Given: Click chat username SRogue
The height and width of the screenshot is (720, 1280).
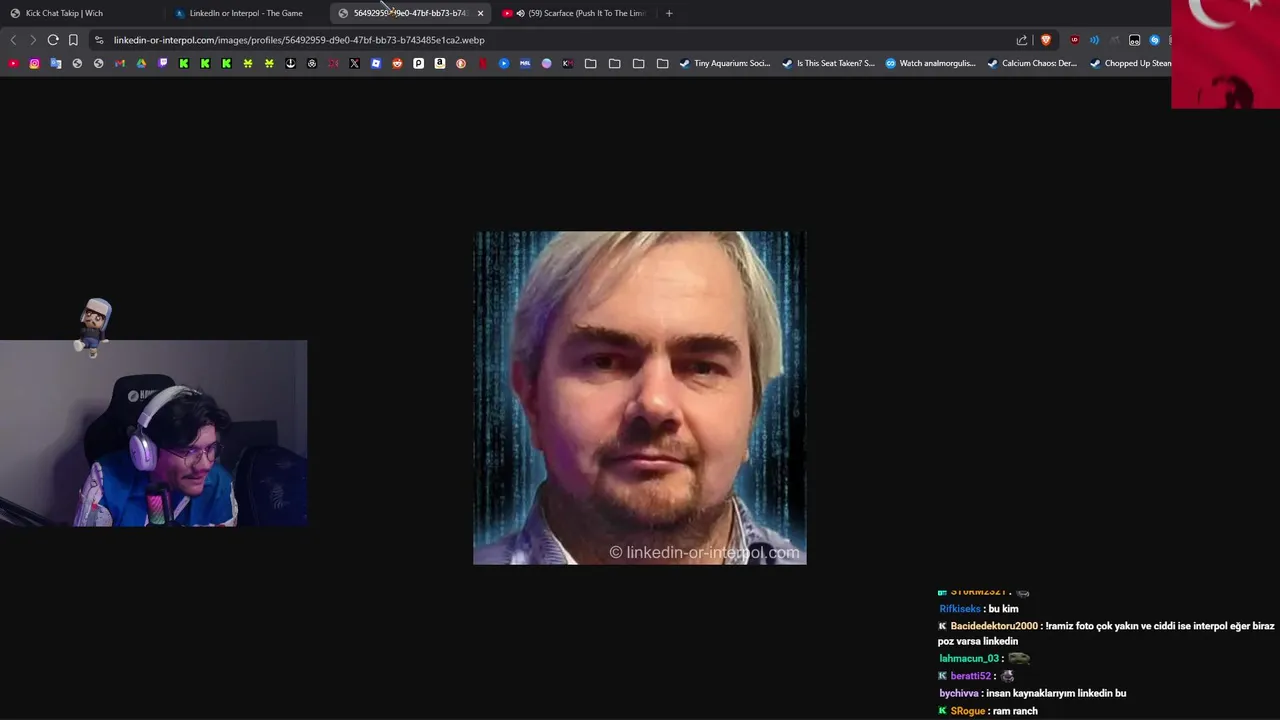Looking at the screenshot, I should [967, 711].
